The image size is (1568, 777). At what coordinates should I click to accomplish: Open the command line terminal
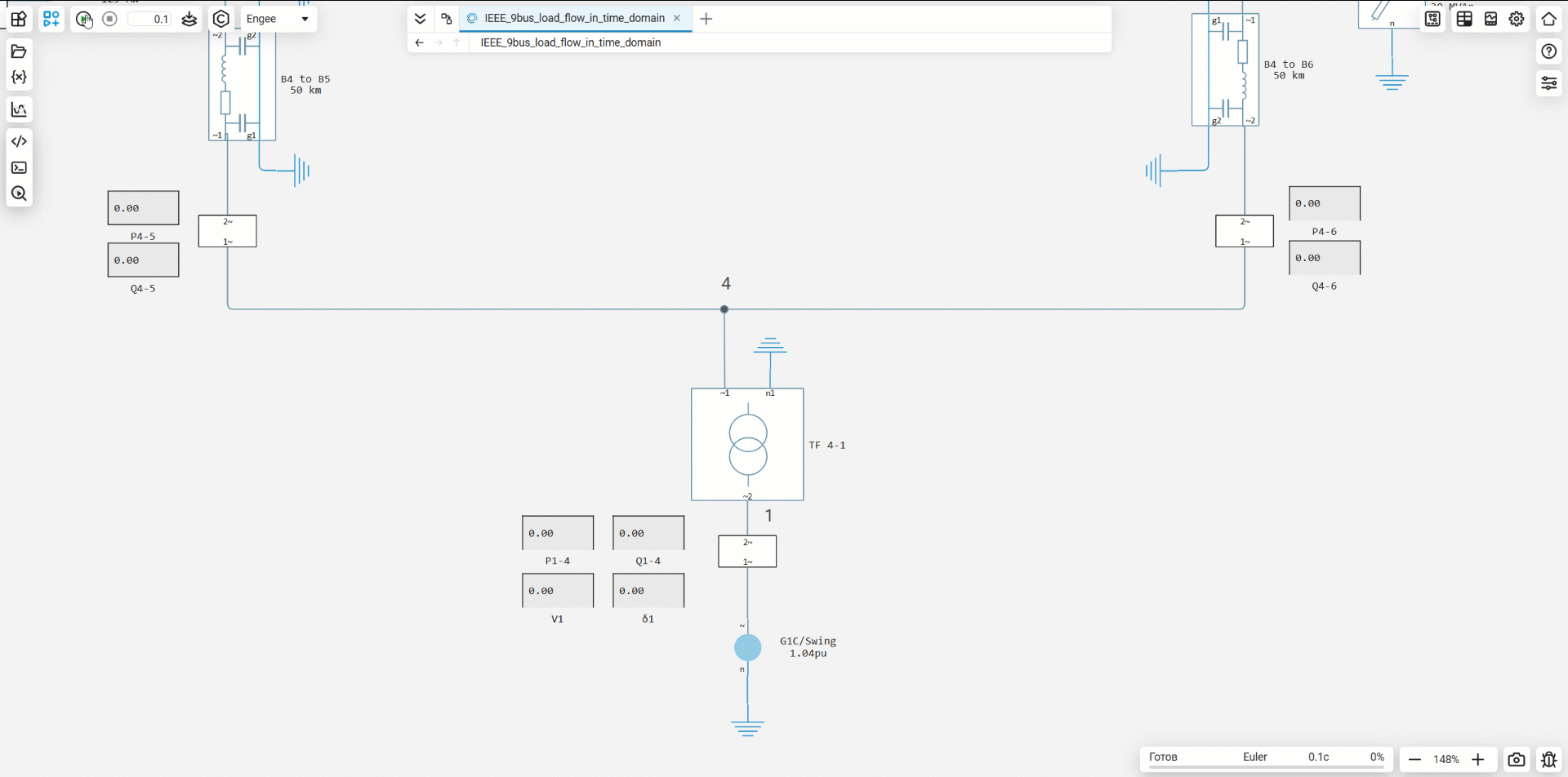click(x=19, y=168)
